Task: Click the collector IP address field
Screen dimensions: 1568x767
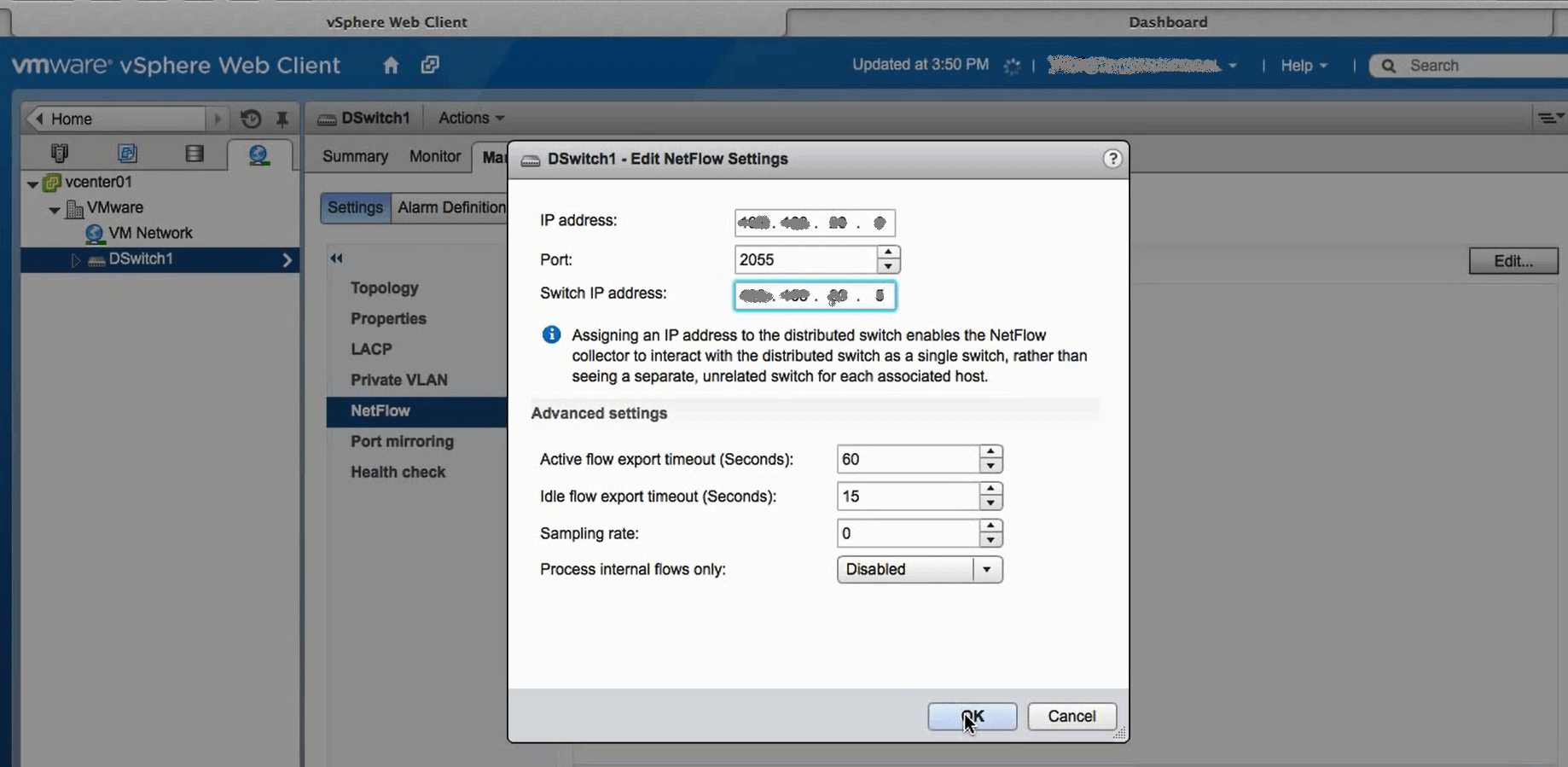Action: tap(815, 223)
